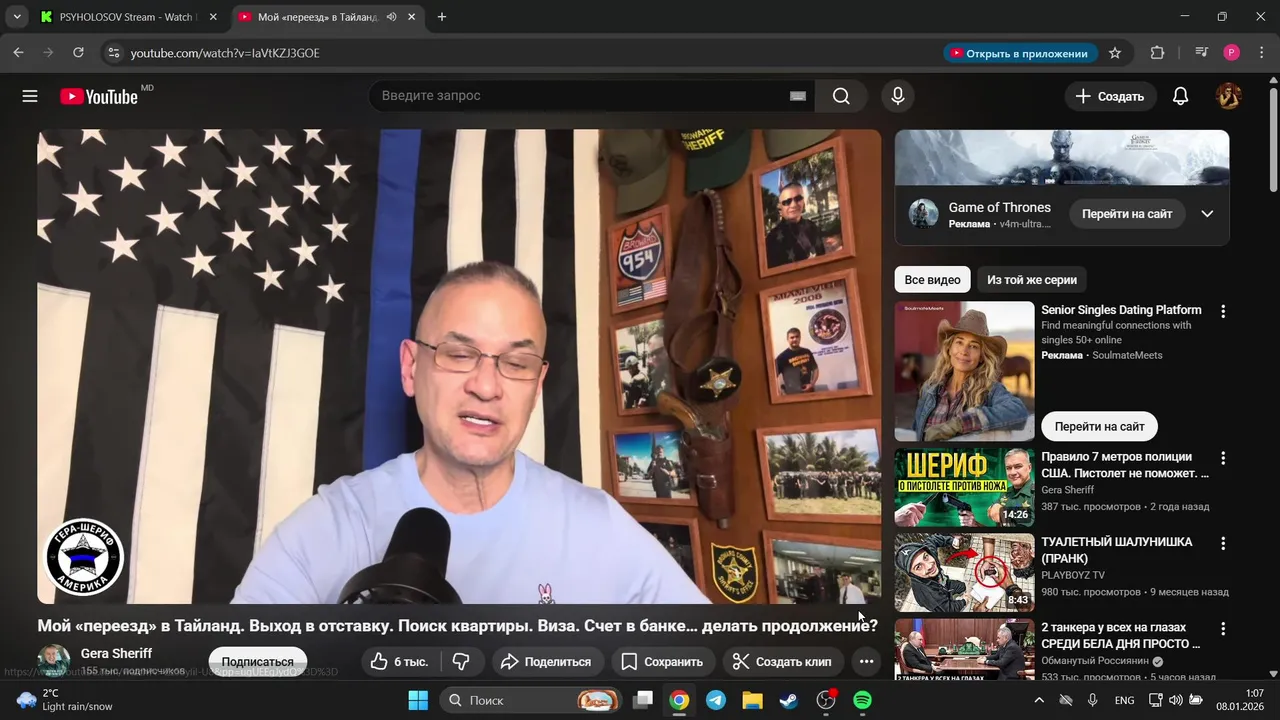Close the PSYHOLOSOV Stream tab
Screen dimensions: 1280x720
click(213, 17)
